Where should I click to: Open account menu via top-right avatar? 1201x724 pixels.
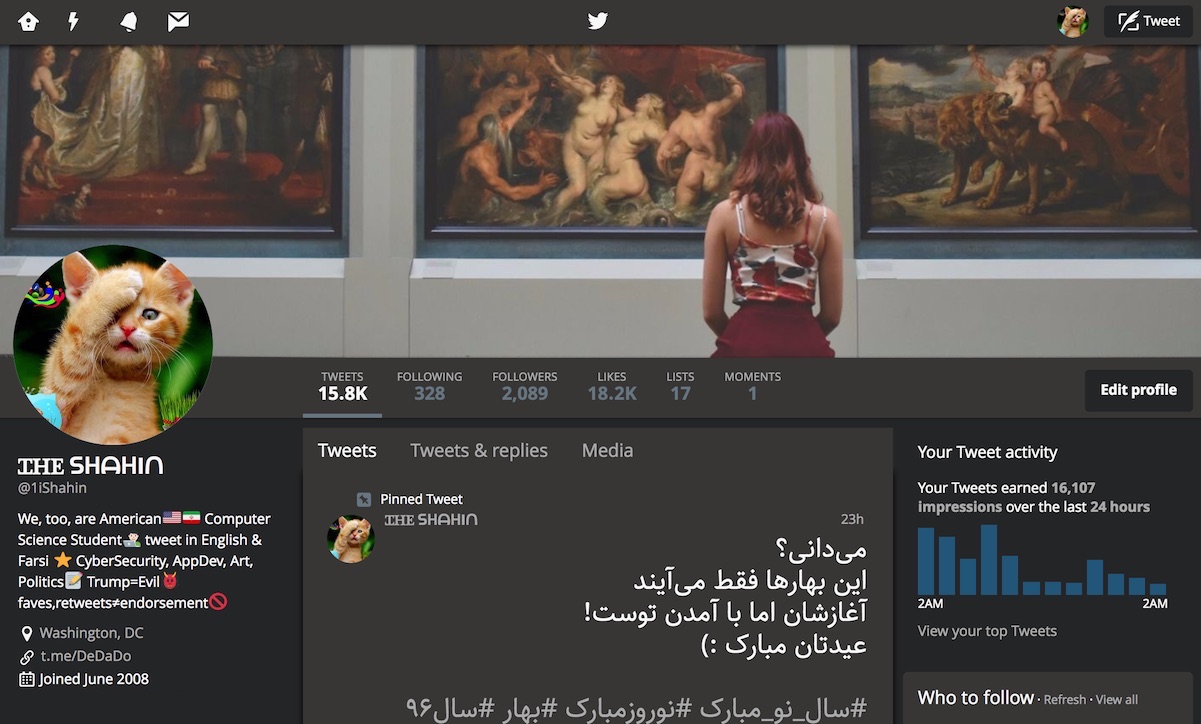[x=1072, y=21]
